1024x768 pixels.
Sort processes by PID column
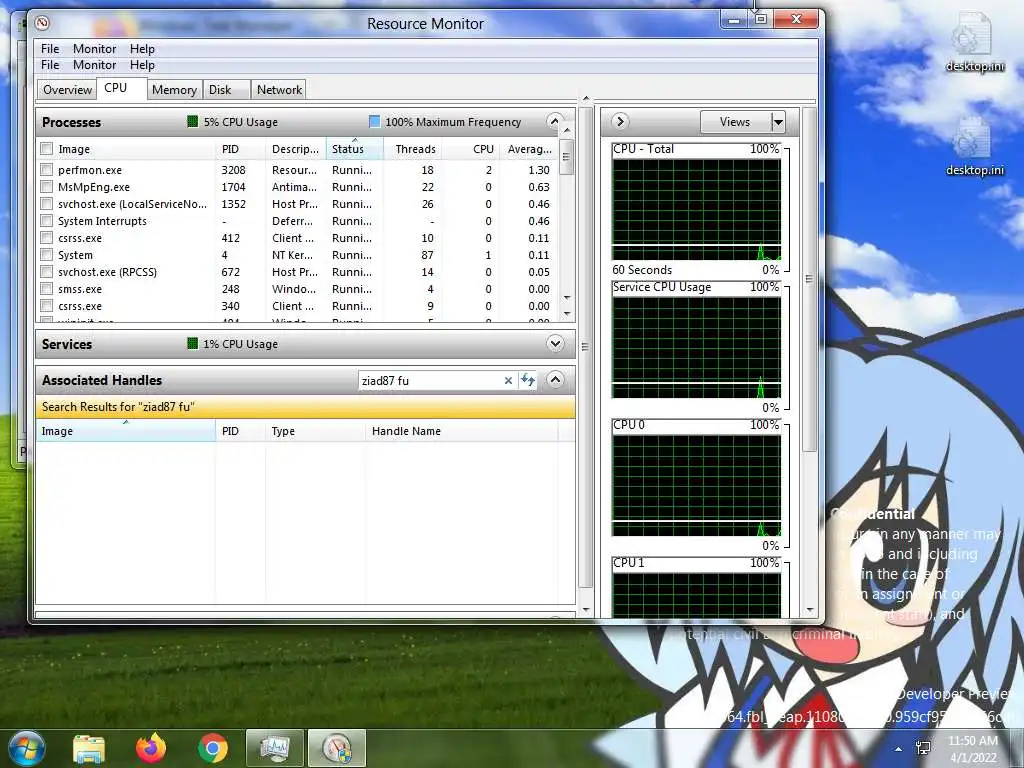click(x=241, y=149)
